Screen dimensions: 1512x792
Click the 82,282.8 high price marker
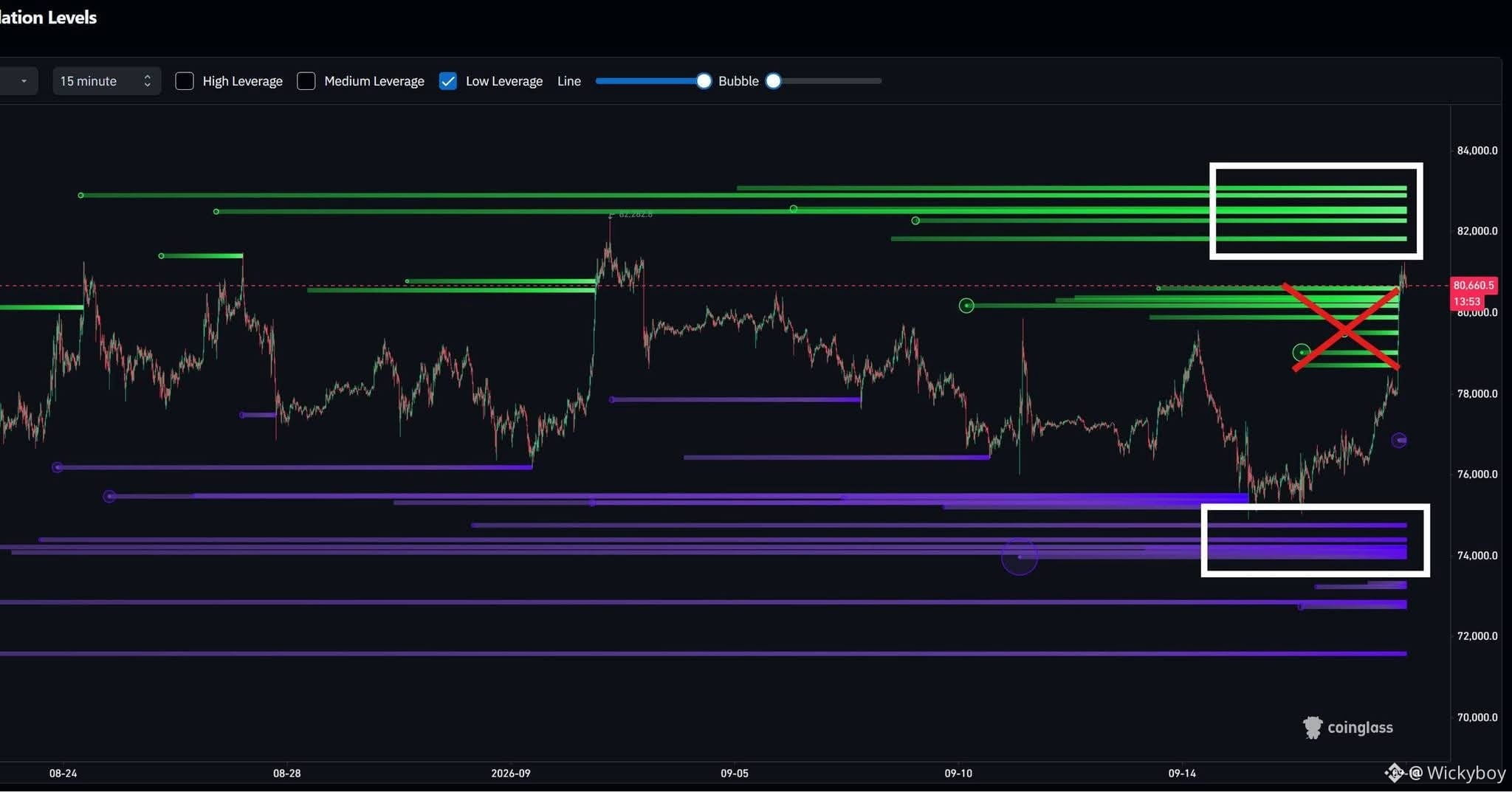pos(632,215)
